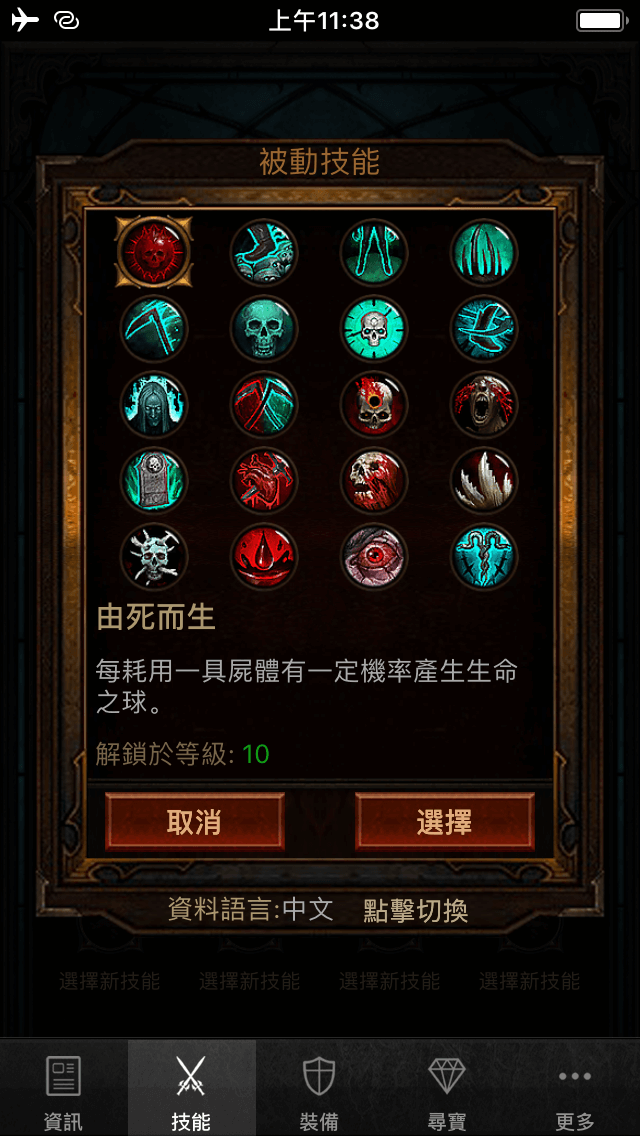Tap the bone spikes passive skill icon
Viewport: 640px width, 1136px height.
tap(484, 481)
